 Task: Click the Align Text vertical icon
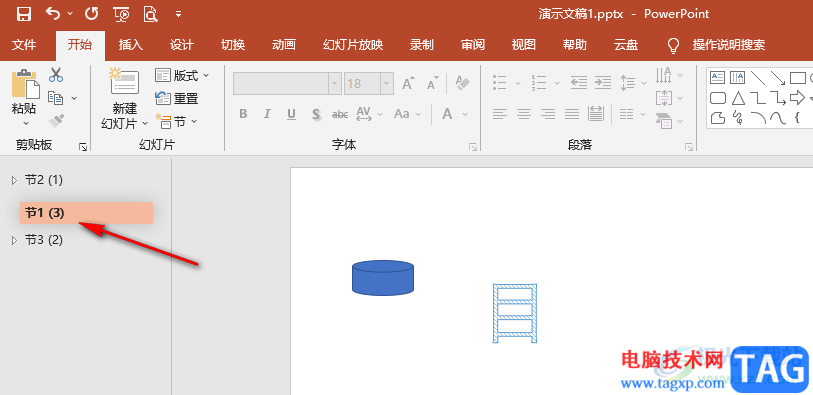tap(664, 97)
